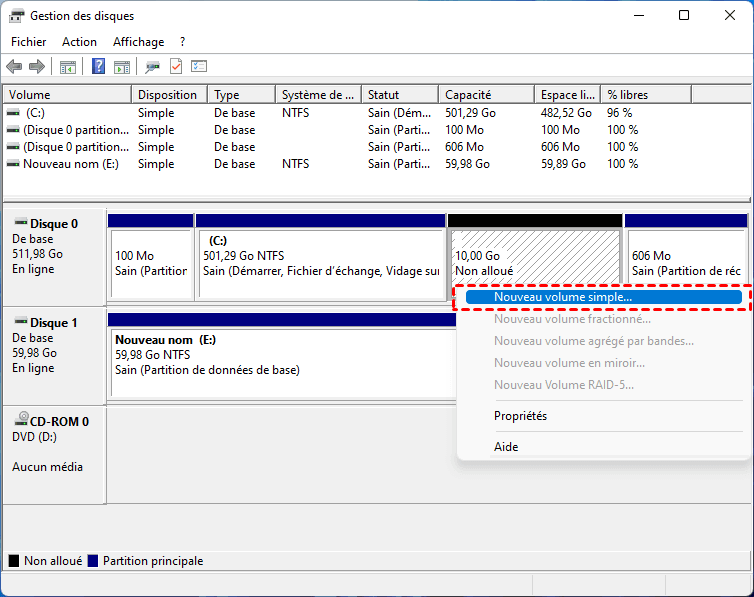Click the list view settings toolbar icon
Screen dimensions: 754x597
pyautogui.click(x=199, y=67)
